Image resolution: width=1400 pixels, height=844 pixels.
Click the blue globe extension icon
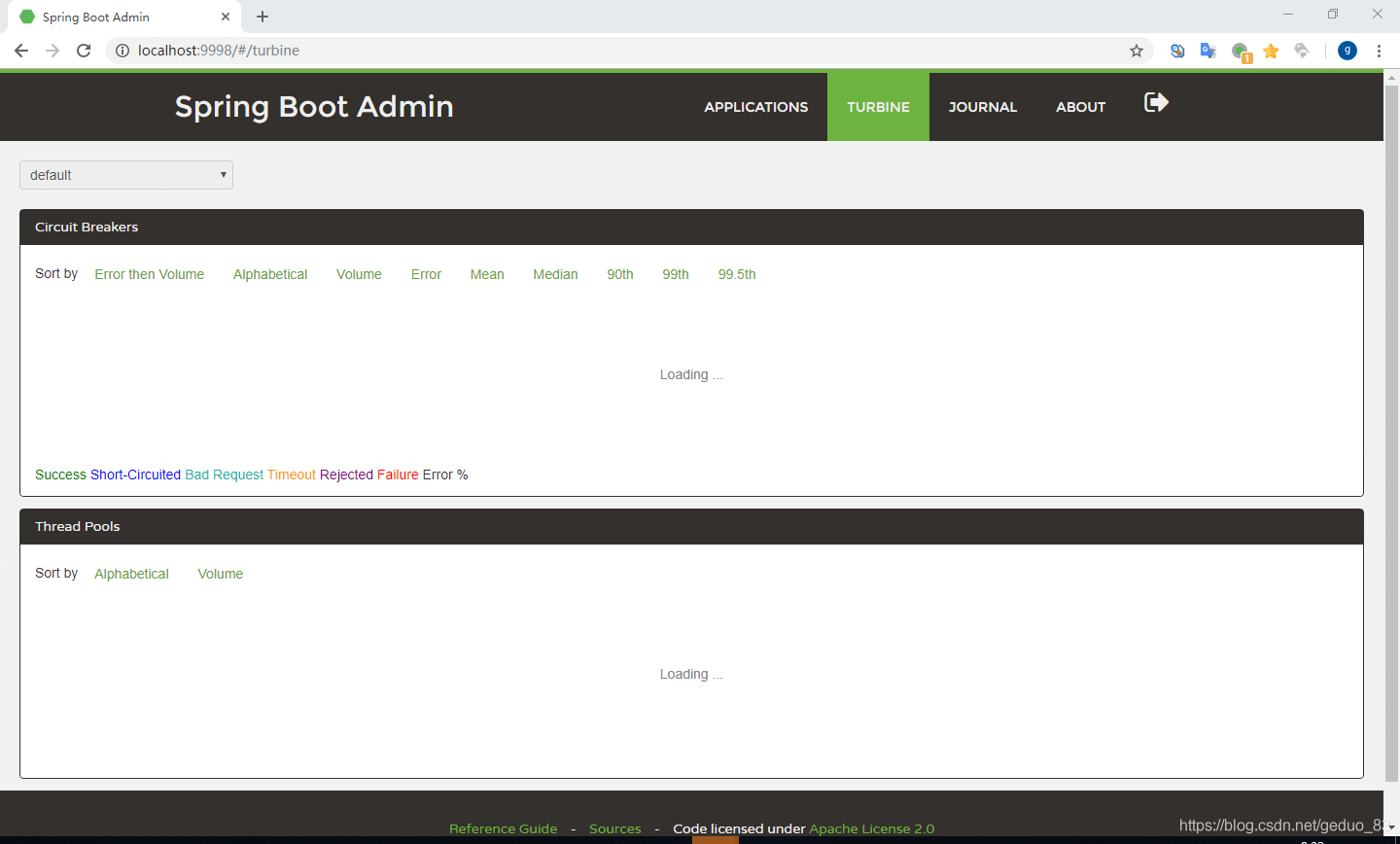[x=1177, y=51]
